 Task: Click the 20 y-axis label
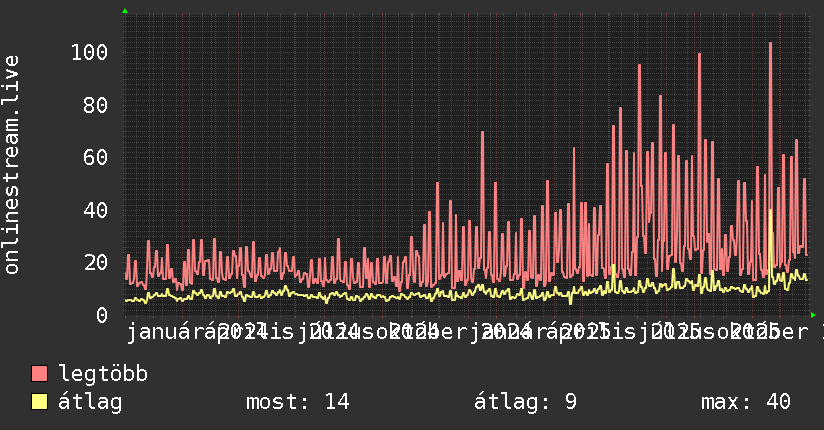pyautogui.click(x=96, y=262)
